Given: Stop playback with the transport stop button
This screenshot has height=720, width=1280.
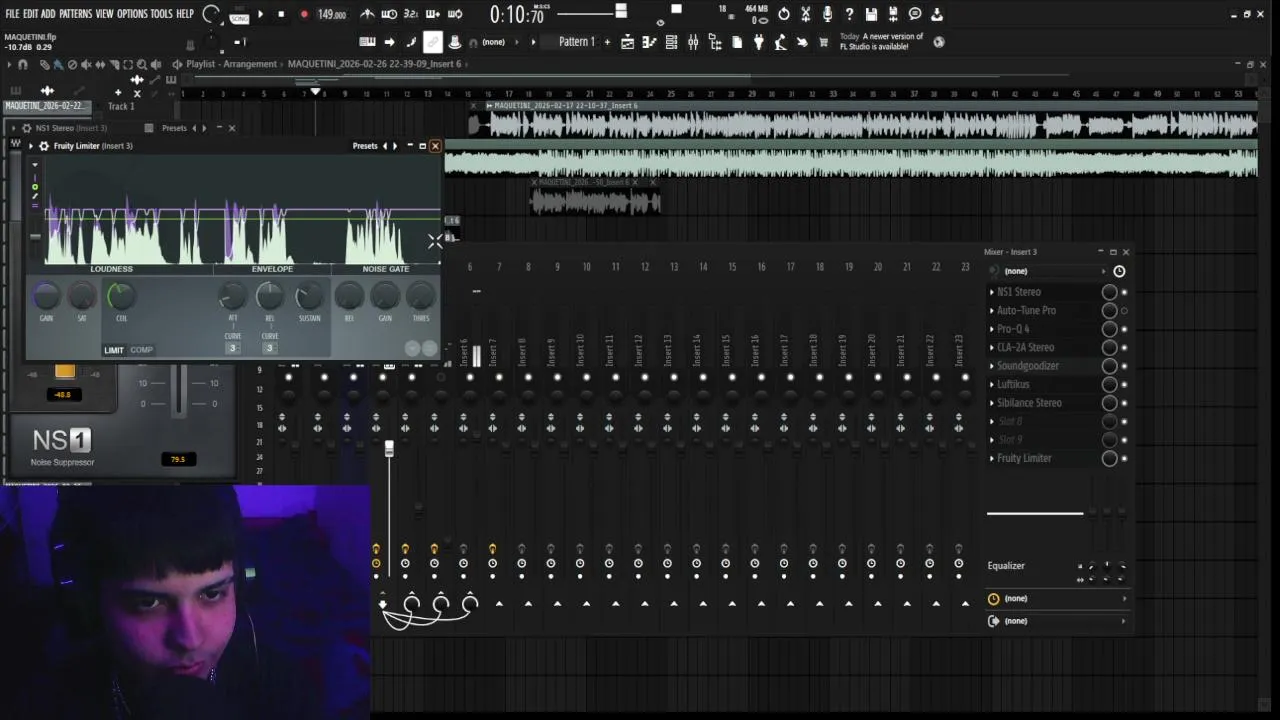Looking at the screenshot, I should click(x=281, y=14).
